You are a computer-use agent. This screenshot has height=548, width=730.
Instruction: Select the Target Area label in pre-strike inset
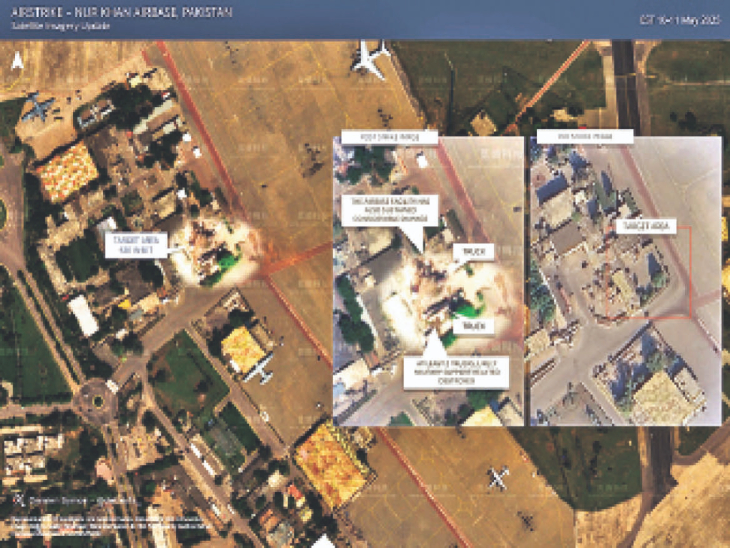point(639,227)
